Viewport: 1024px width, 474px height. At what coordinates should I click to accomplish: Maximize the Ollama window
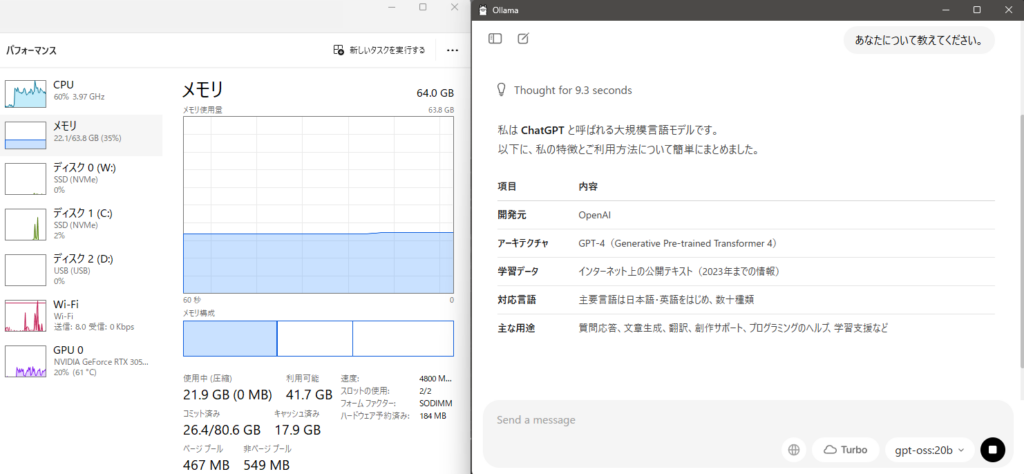pyautogui.click(x=977, y=10)
